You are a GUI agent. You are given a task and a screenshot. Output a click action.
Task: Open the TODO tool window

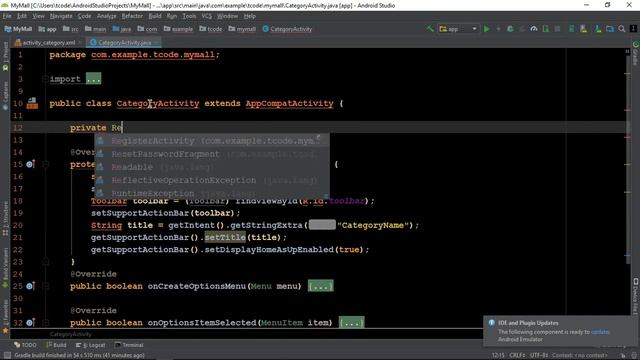tap(25, 345)
